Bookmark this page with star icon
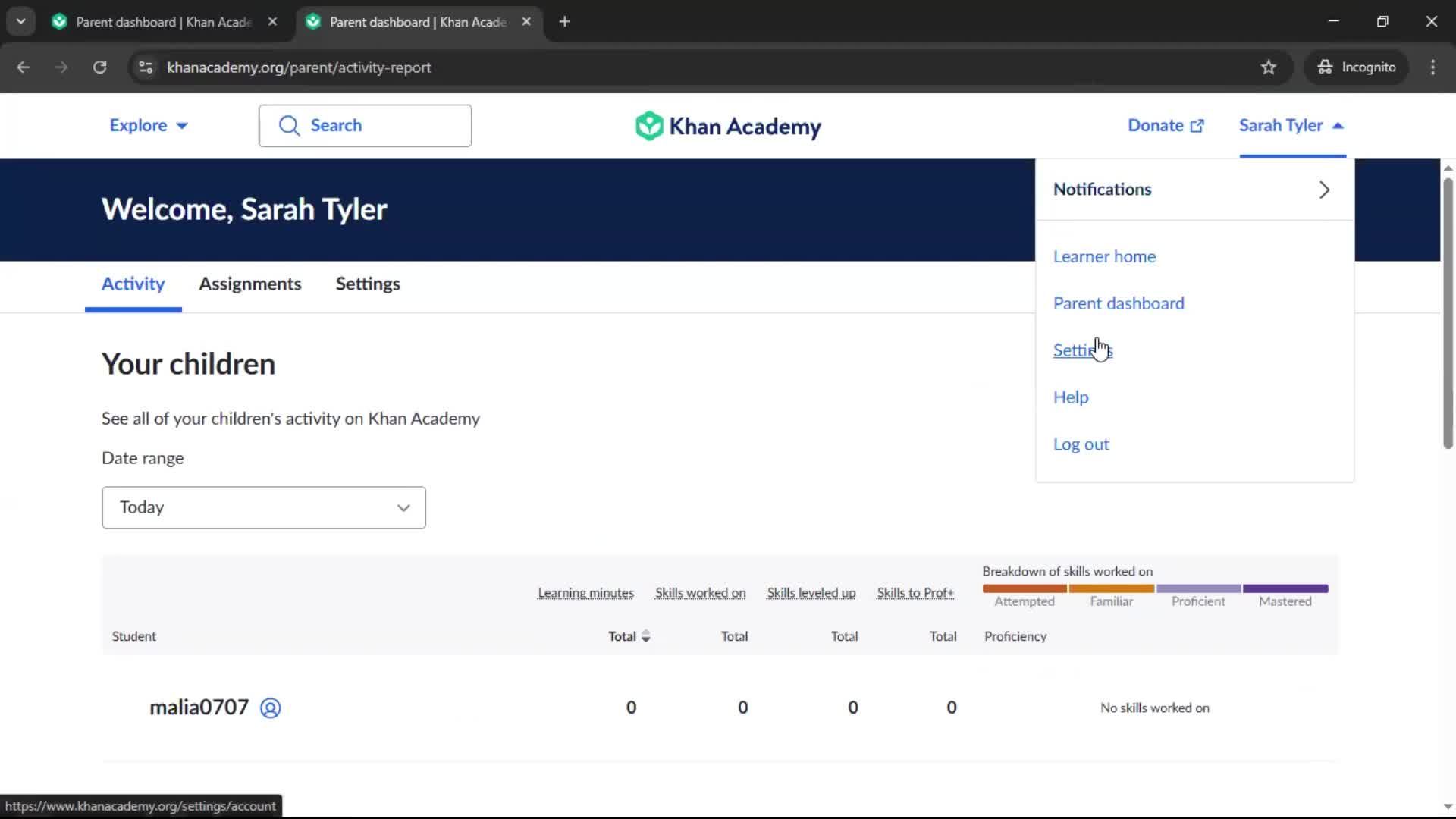 [1268, 67]
